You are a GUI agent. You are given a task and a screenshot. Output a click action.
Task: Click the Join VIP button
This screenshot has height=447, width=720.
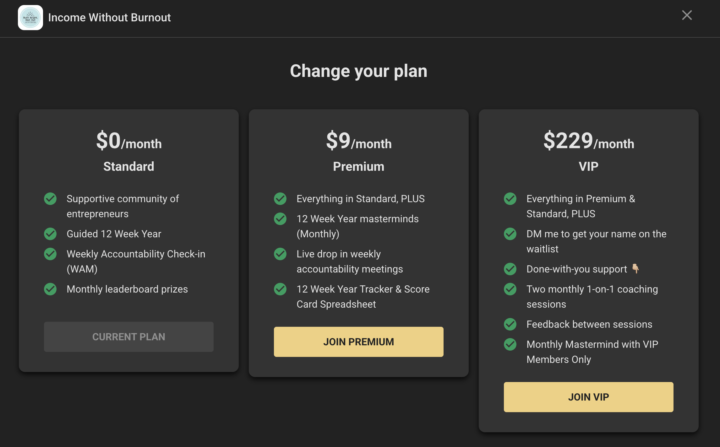(x=588, y=397)
